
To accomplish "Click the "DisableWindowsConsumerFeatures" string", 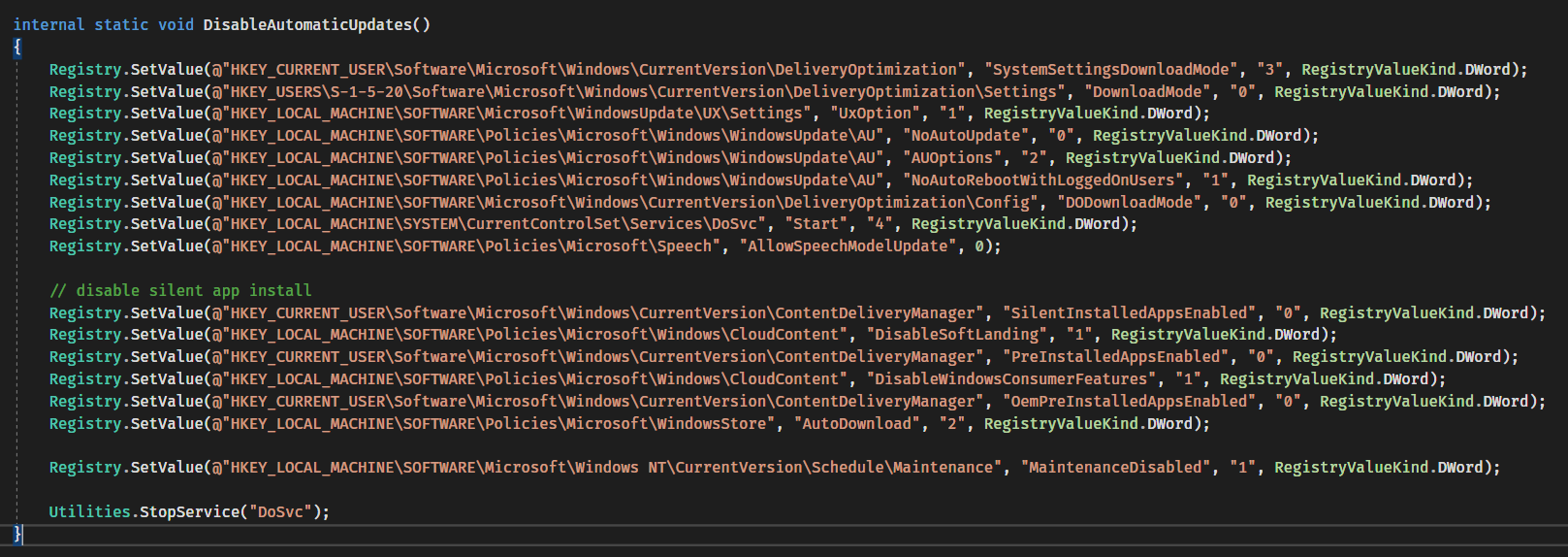I will pyautogui.click(x=1011, y=379).
